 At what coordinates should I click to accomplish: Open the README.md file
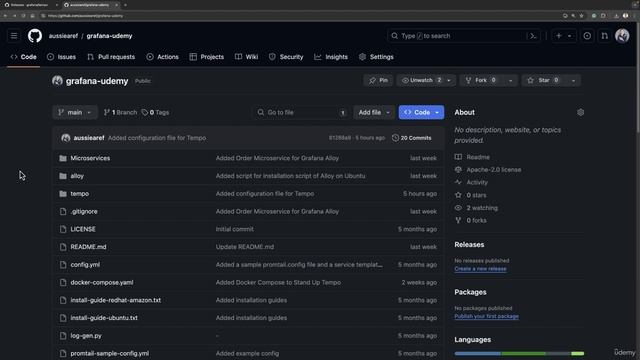point(88,247)
